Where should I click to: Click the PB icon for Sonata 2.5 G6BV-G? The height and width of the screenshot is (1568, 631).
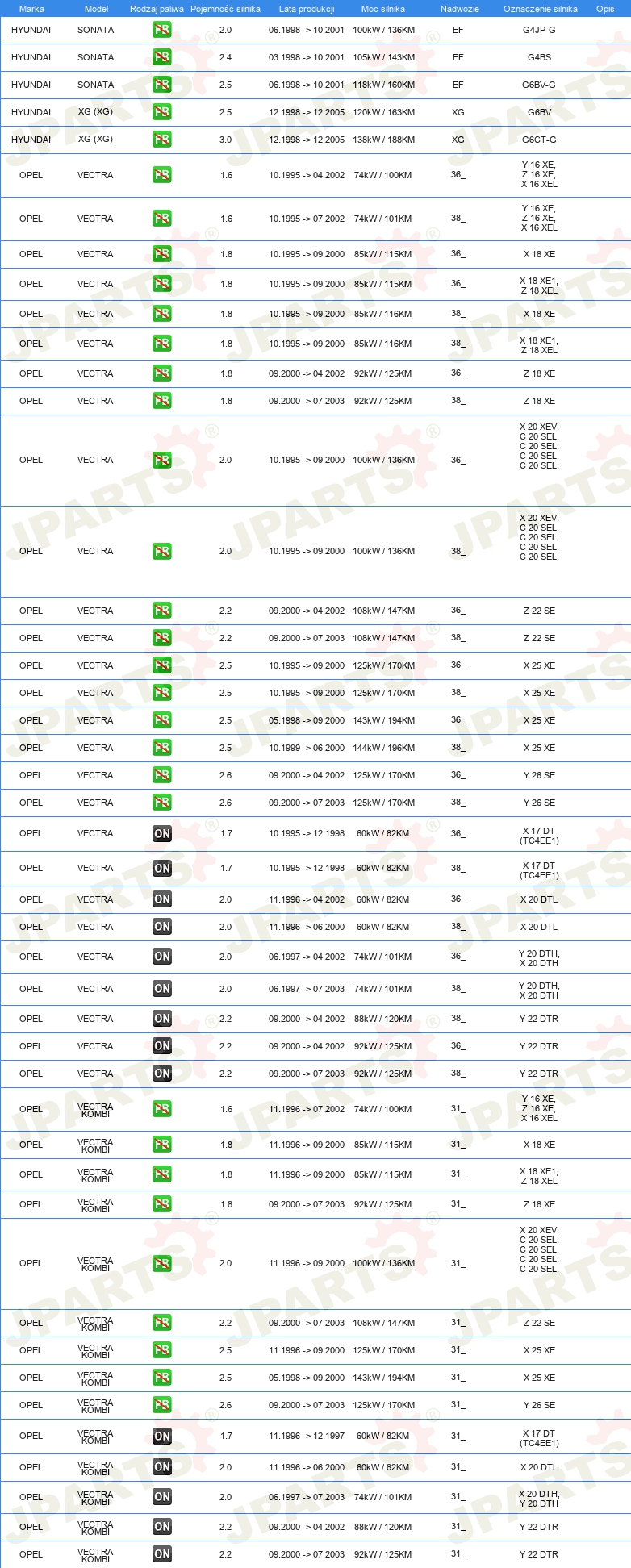click(x=161, y=85)
